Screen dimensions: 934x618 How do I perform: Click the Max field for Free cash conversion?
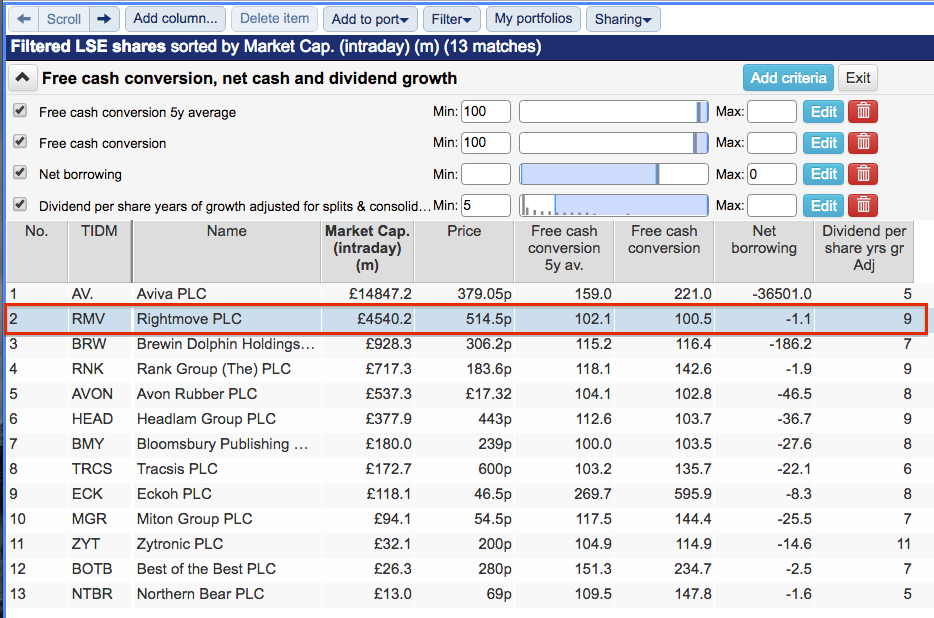[772, 143]
